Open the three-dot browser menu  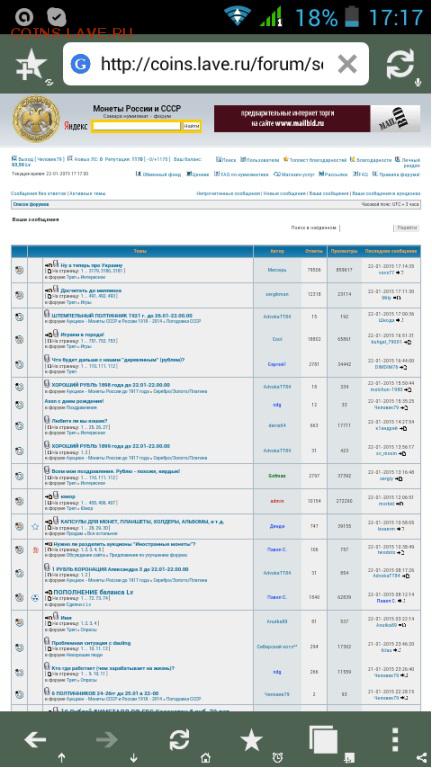pos(395,739)
